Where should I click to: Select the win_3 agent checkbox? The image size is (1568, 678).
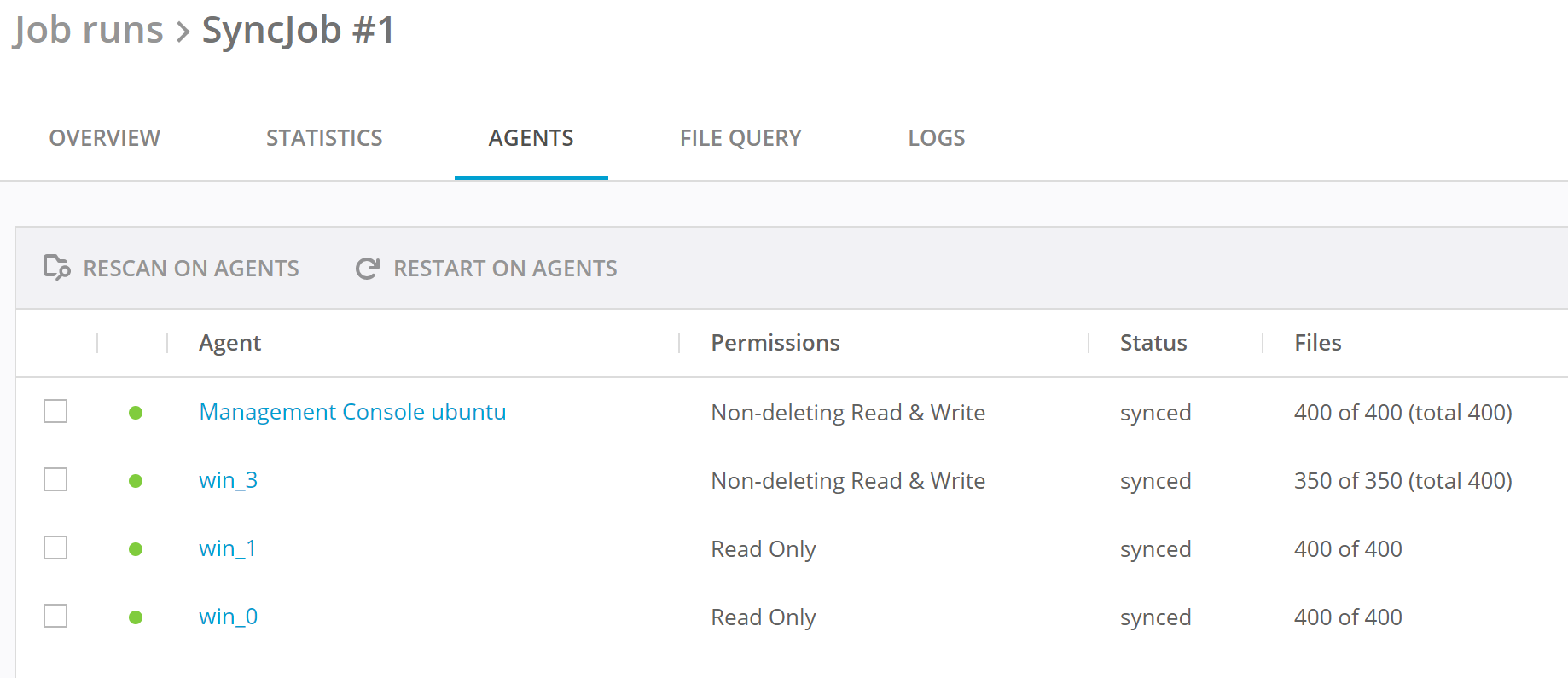coord(55,479)
